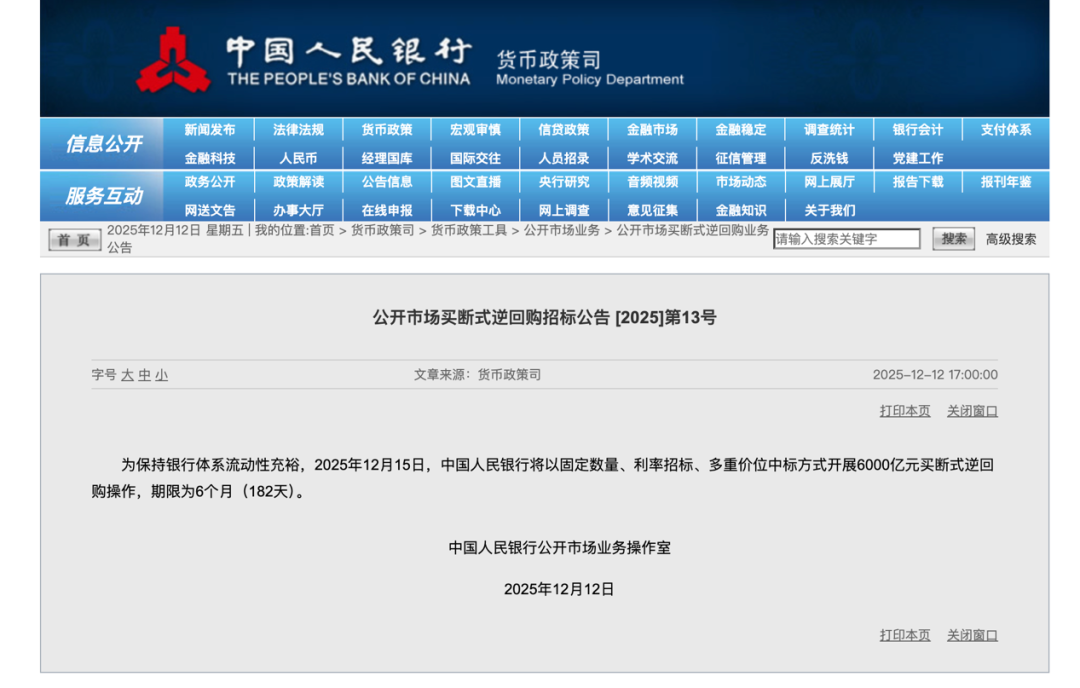The width and height of the screenshot is (1080, 688).
Task: Click the 首页 home button
Action: [x=74, y=240]
